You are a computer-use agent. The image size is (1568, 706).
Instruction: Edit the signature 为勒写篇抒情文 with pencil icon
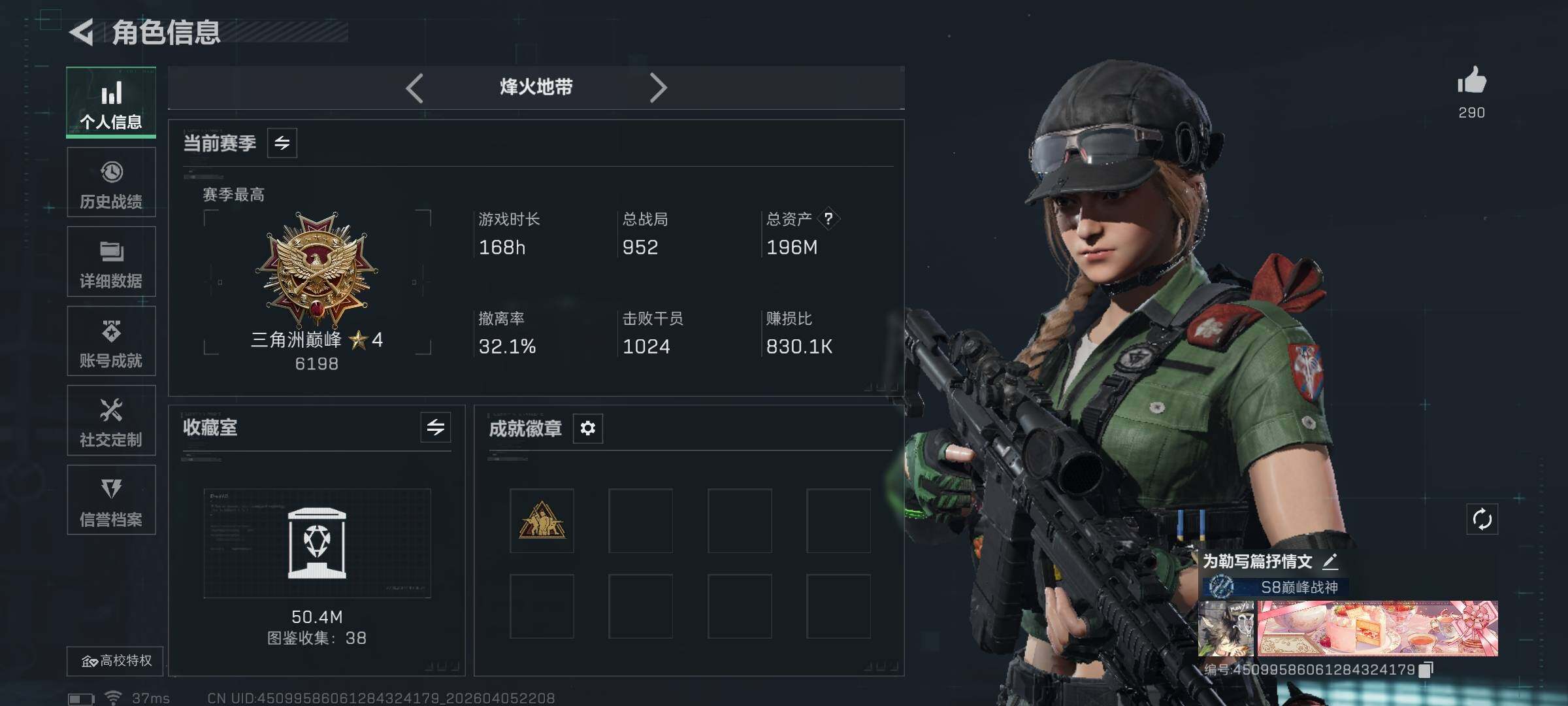[x=1330, y=561]
